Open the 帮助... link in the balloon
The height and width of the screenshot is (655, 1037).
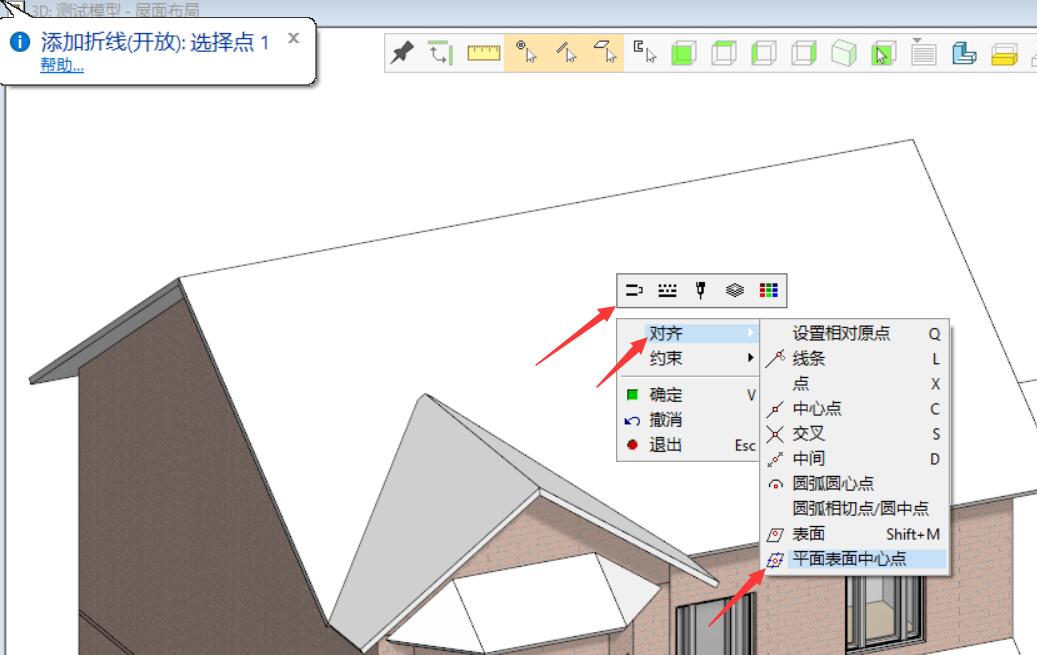[x=62, y=66]
